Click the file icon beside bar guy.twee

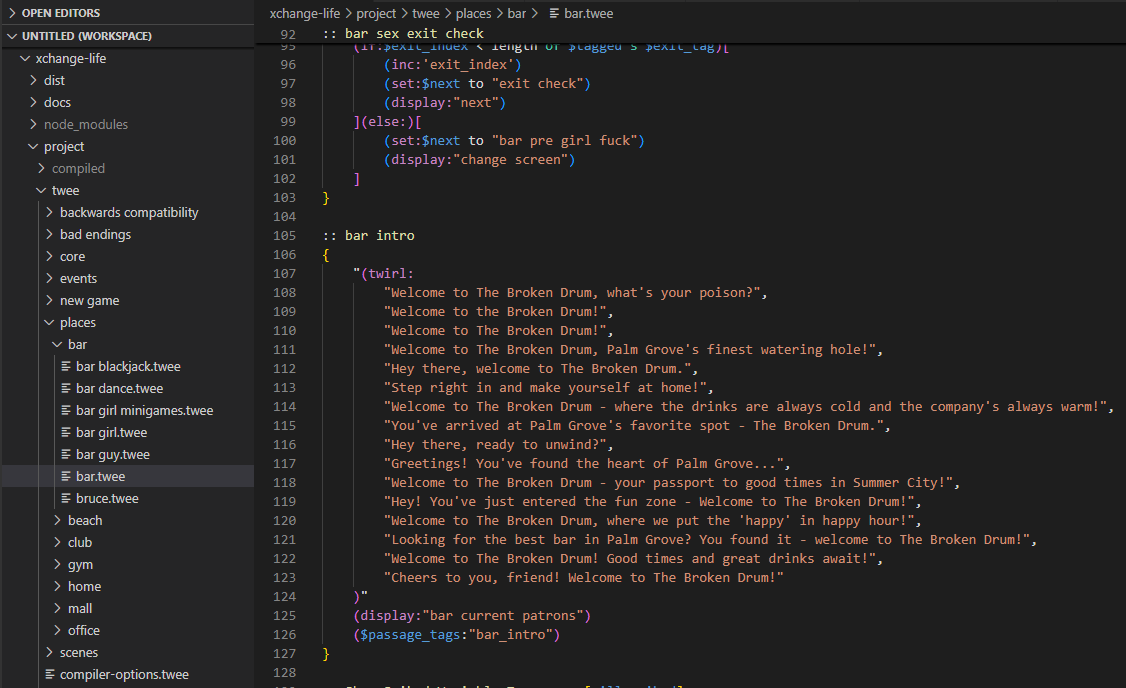(x=66, y=455)
